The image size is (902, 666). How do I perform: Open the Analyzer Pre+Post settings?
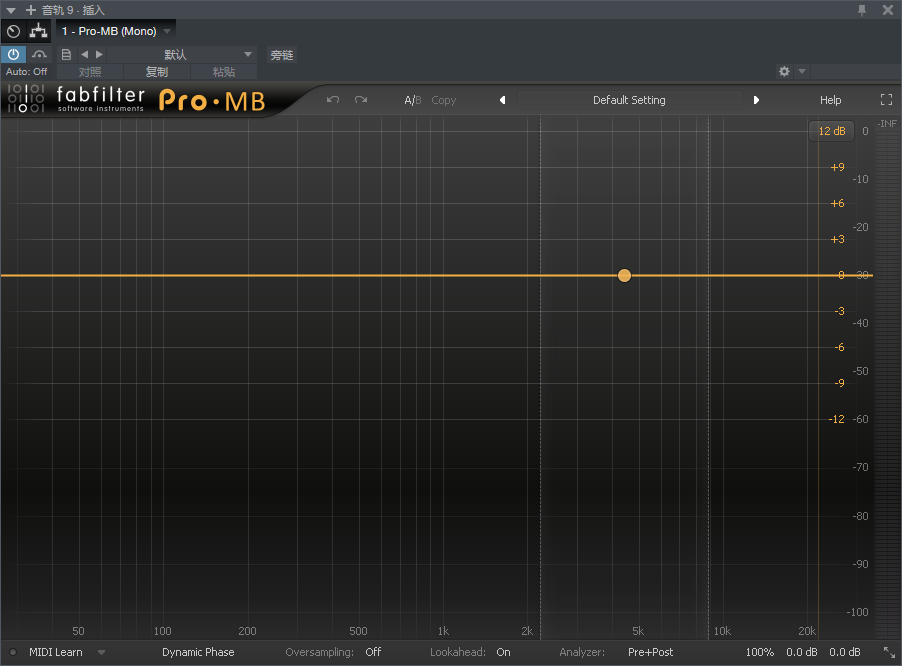pos(650,652)
